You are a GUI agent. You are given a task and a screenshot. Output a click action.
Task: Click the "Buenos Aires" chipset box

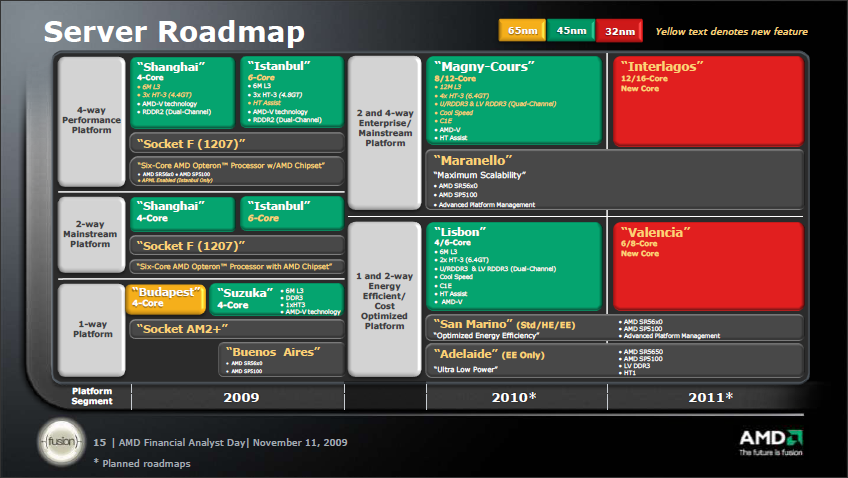[281, 359]
